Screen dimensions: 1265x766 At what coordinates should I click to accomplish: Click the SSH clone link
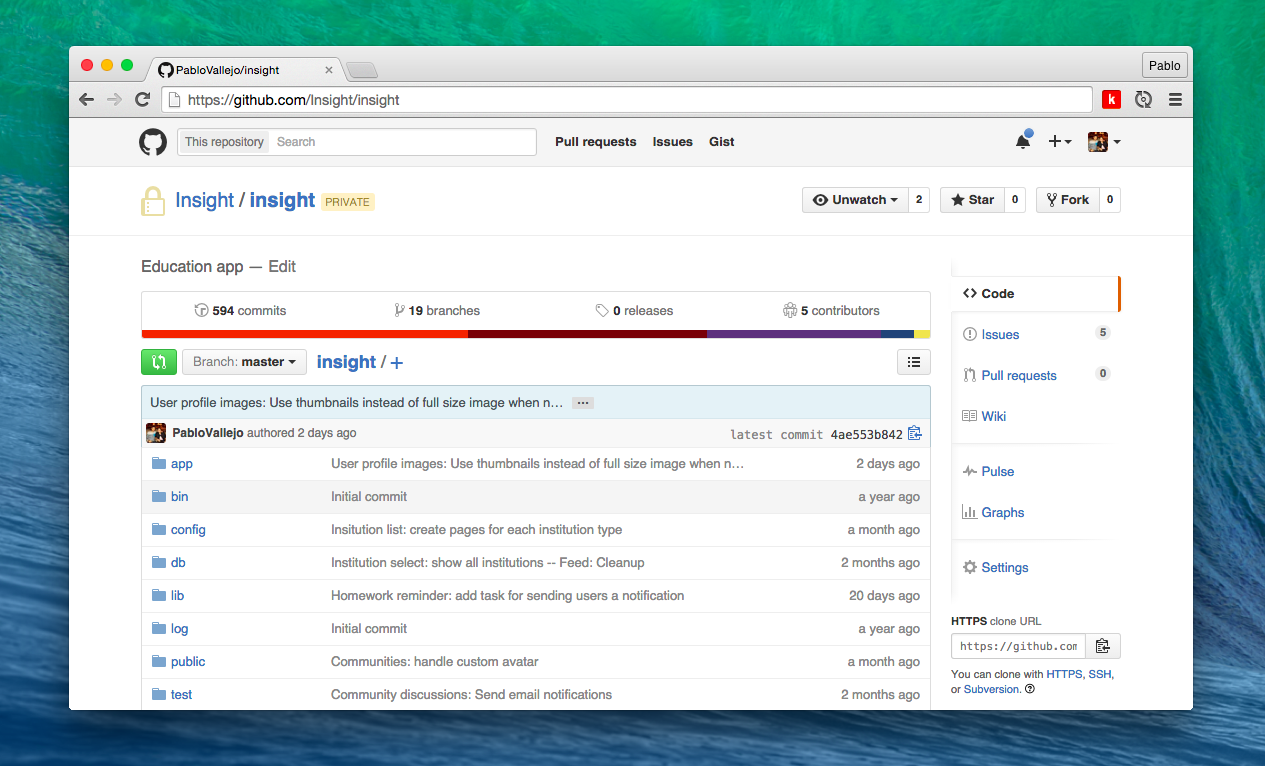(1099, 674)
